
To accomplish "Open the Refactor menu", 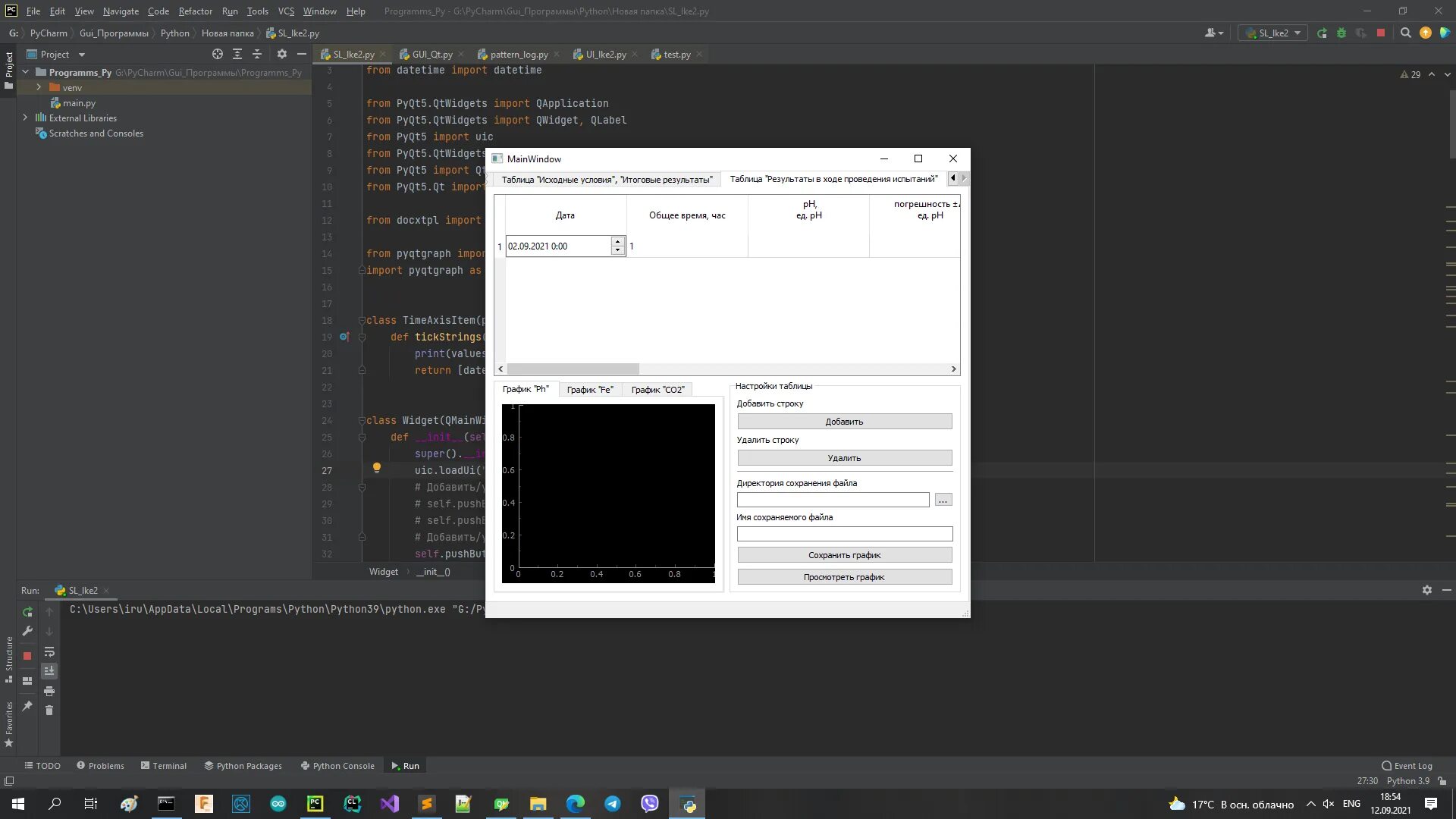I will (195, 11).
